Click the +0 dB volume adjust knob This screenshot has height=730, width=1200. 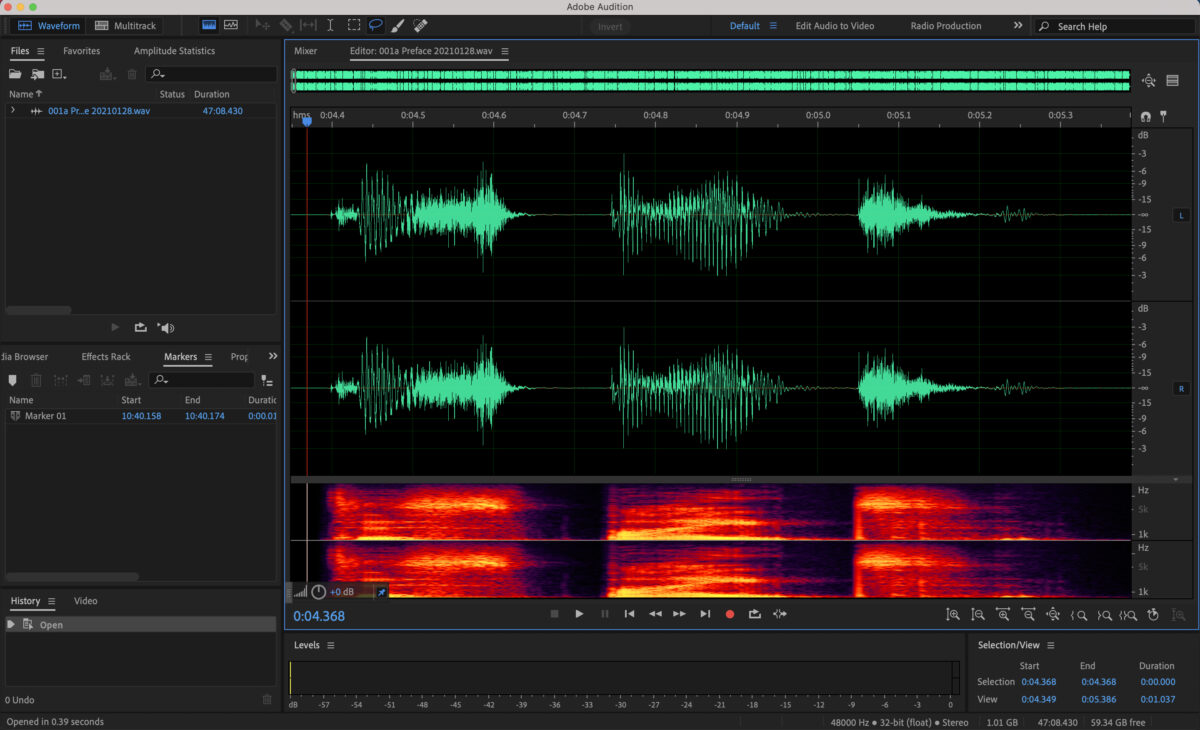click(319, 592)
